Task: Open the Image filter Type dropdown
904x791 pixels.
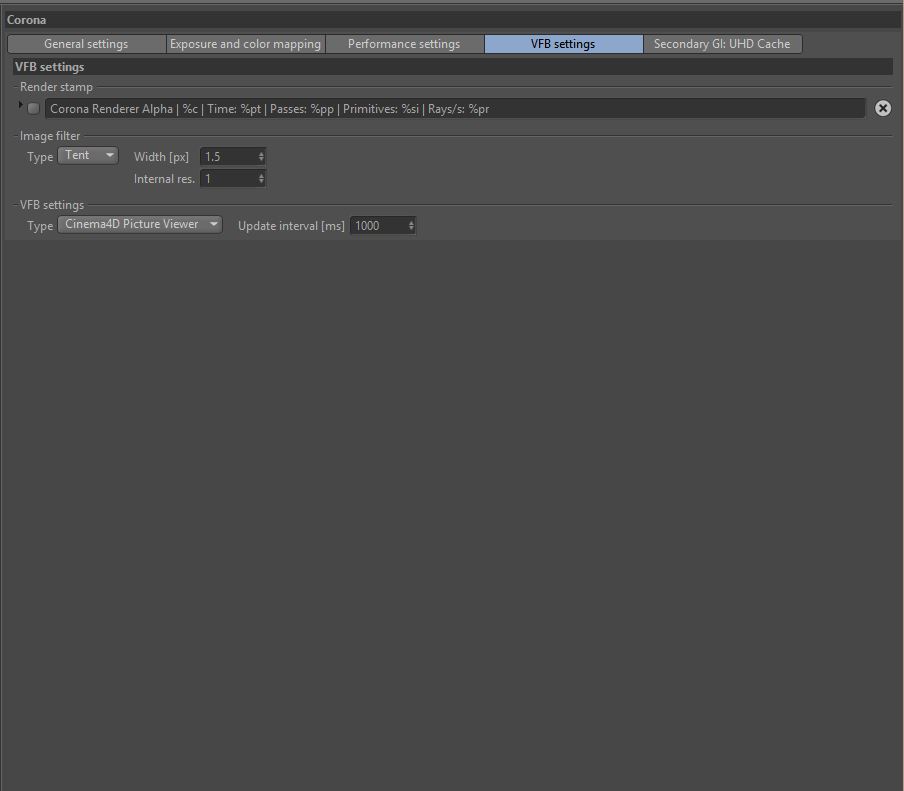Action: pyautogui.click(x=88, y=156)
